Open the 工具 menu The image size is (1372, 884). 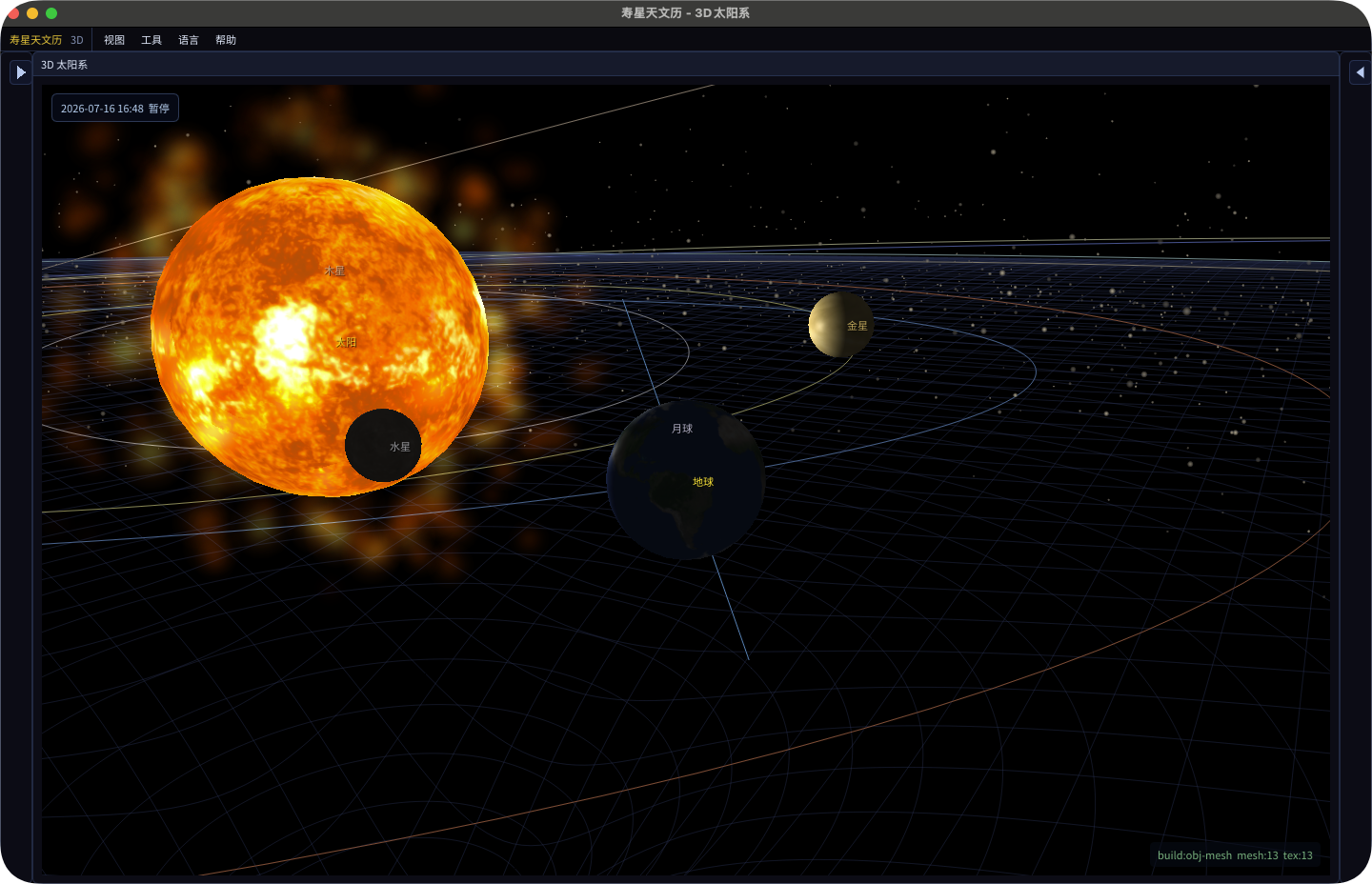click(151, 40)
